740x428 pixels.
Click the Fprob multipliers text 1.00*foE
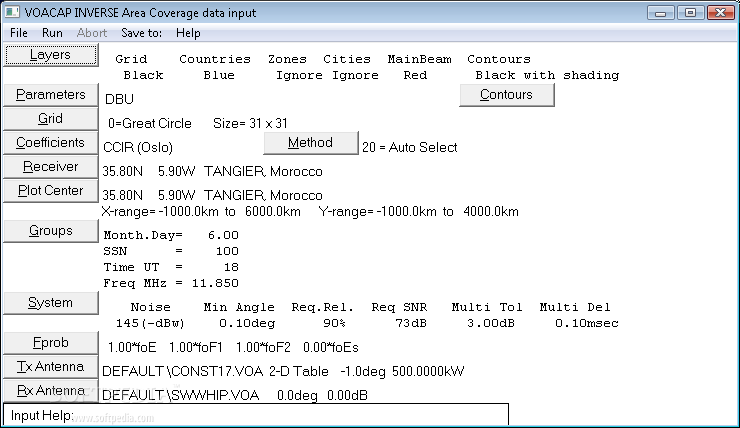132,348
